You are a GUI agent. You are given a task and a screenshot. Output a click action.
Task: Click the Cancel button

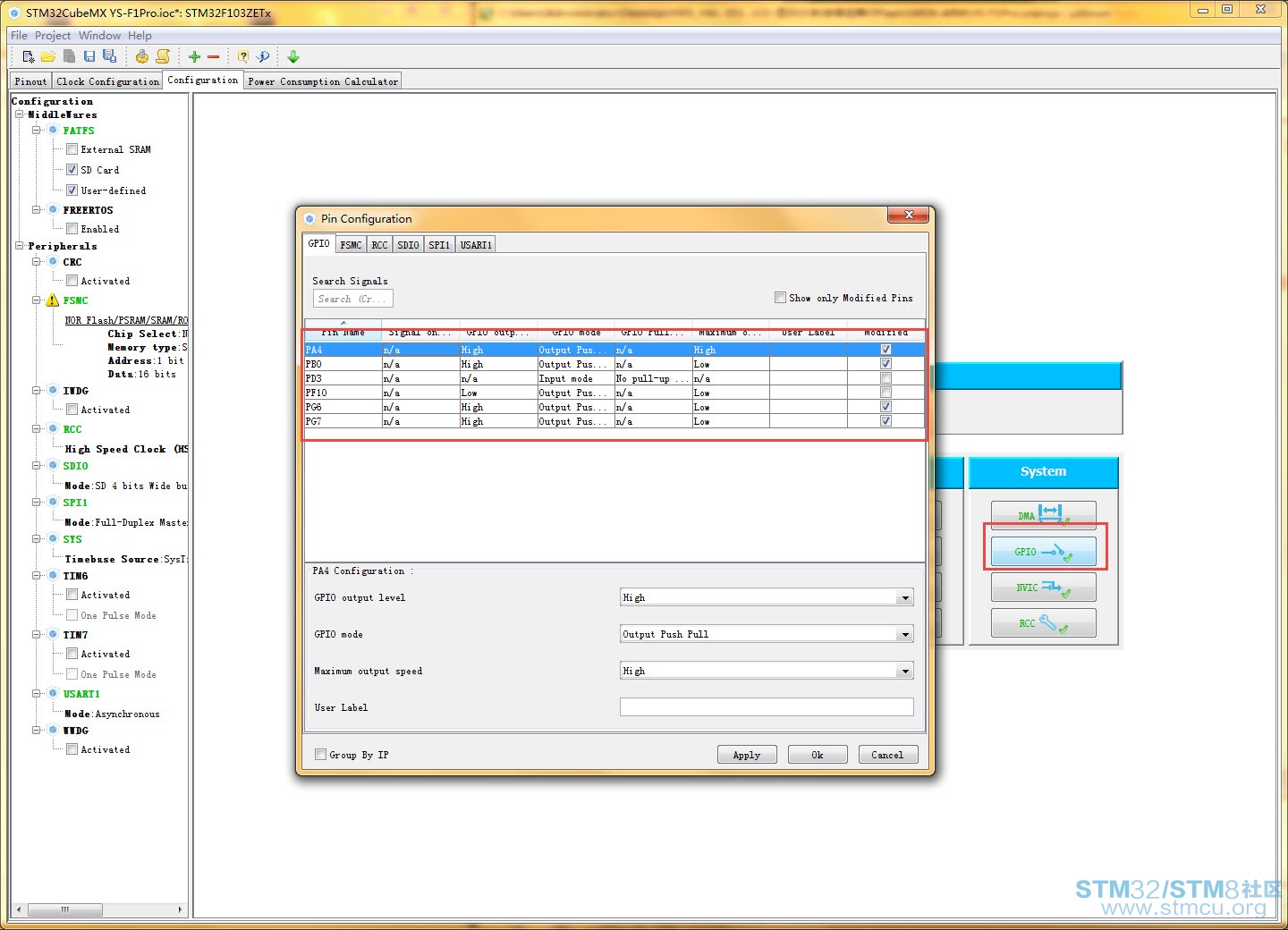point(887,755)
